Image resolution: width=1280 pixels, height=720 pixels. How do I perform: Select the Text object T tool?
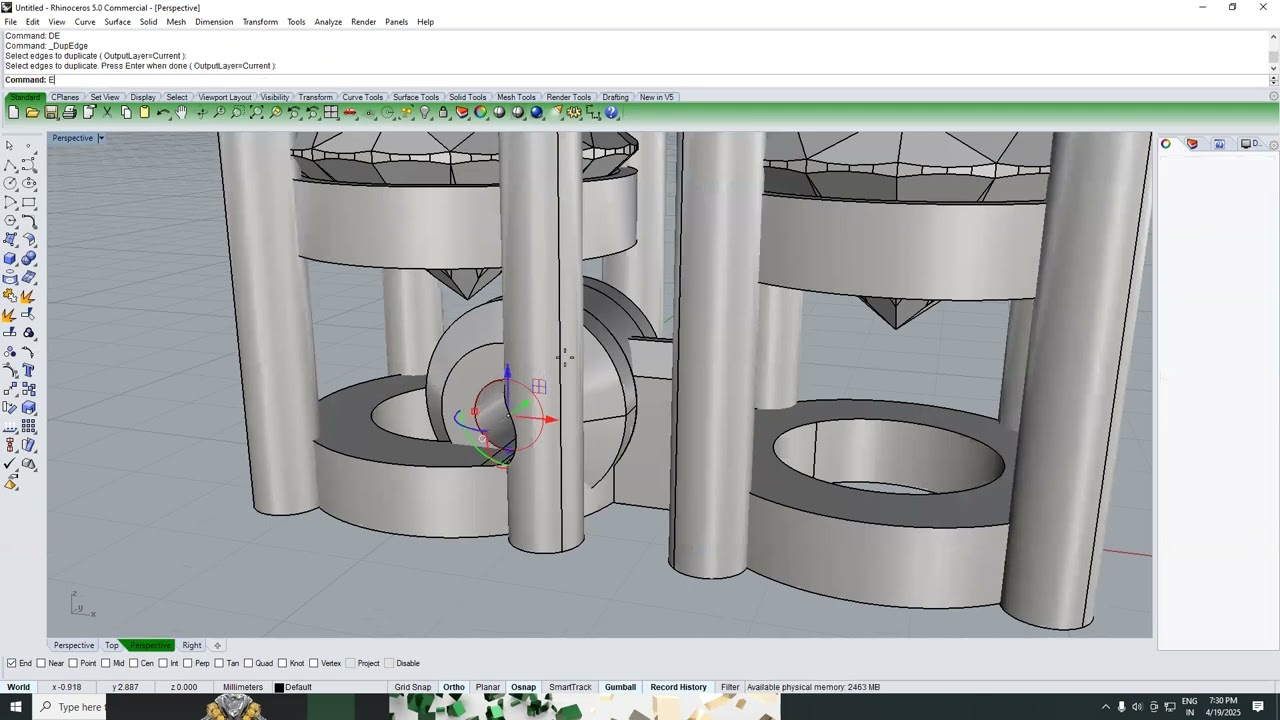(28, 370)
